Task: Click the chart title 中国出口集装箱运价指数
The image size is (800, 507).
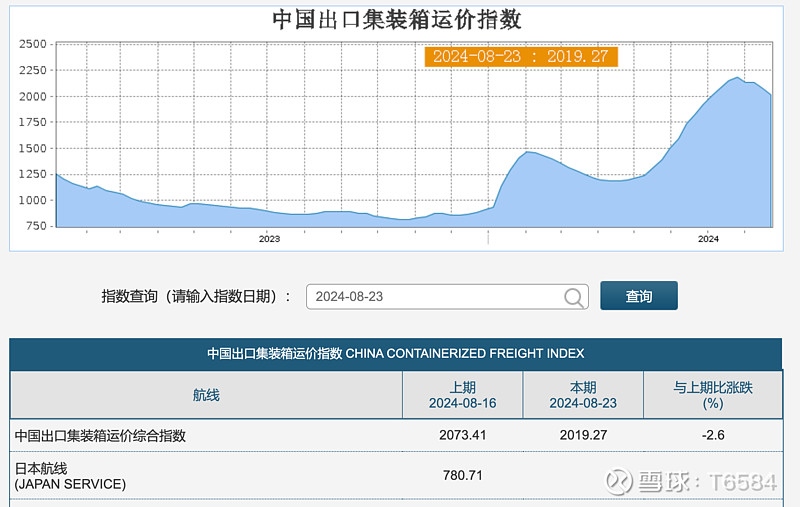Action: tap(397, 20)
